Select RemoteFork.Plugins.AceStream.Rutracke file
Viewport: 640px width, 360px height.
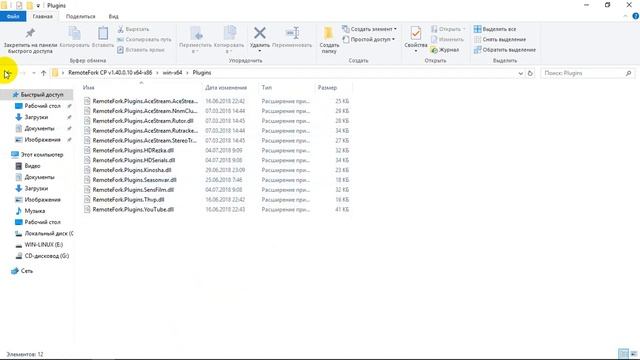click(x=145, y=131)
